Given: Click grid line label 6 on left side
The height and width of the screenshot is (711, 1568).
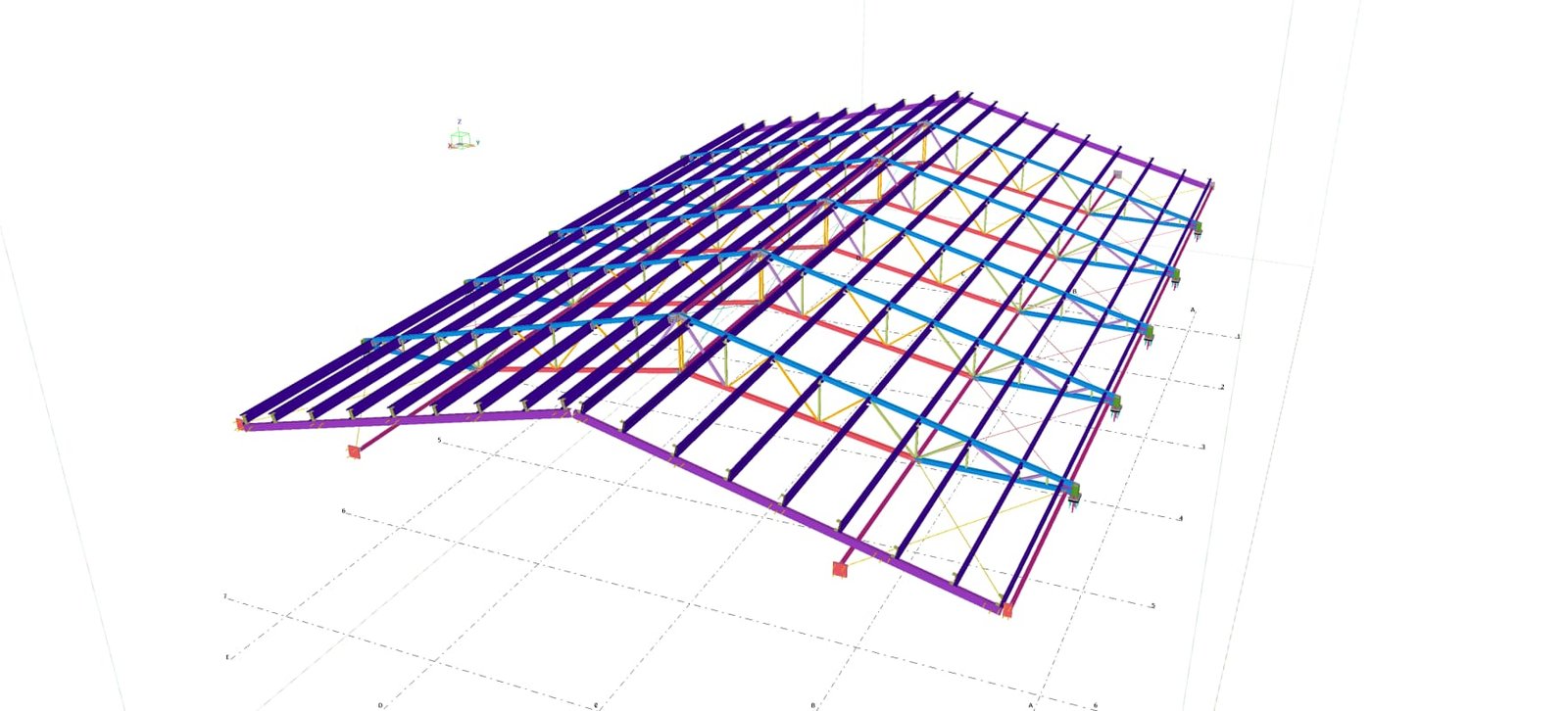Looking at the screenshot, I should (x=343, y=511).
